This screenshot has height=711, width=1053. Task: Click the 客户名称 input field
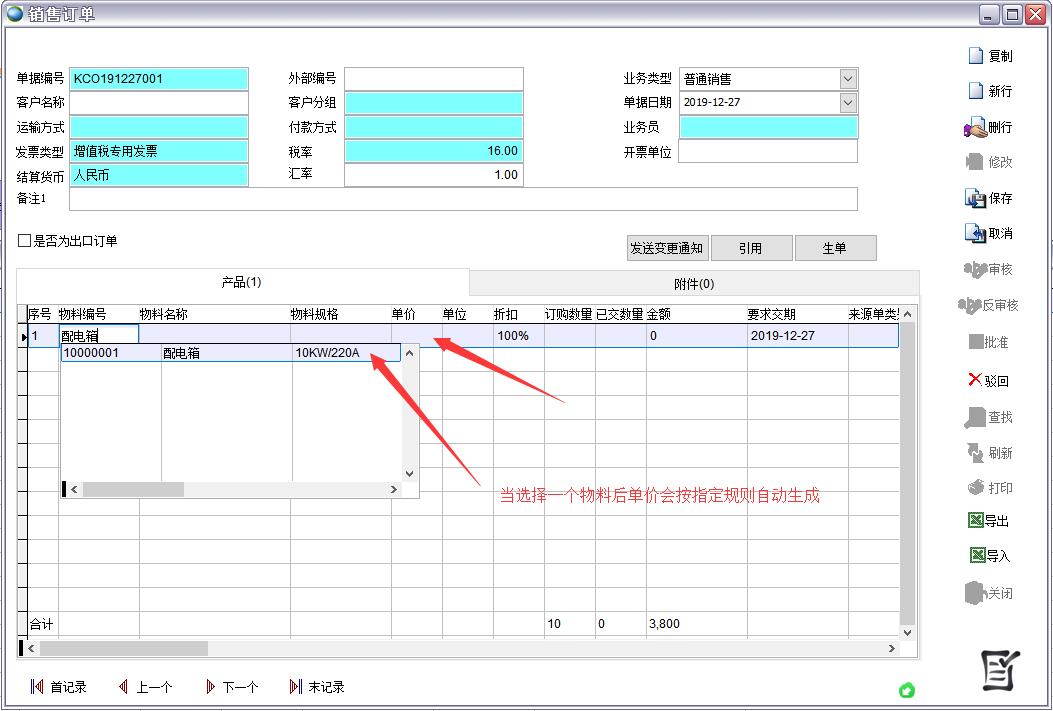158,103
